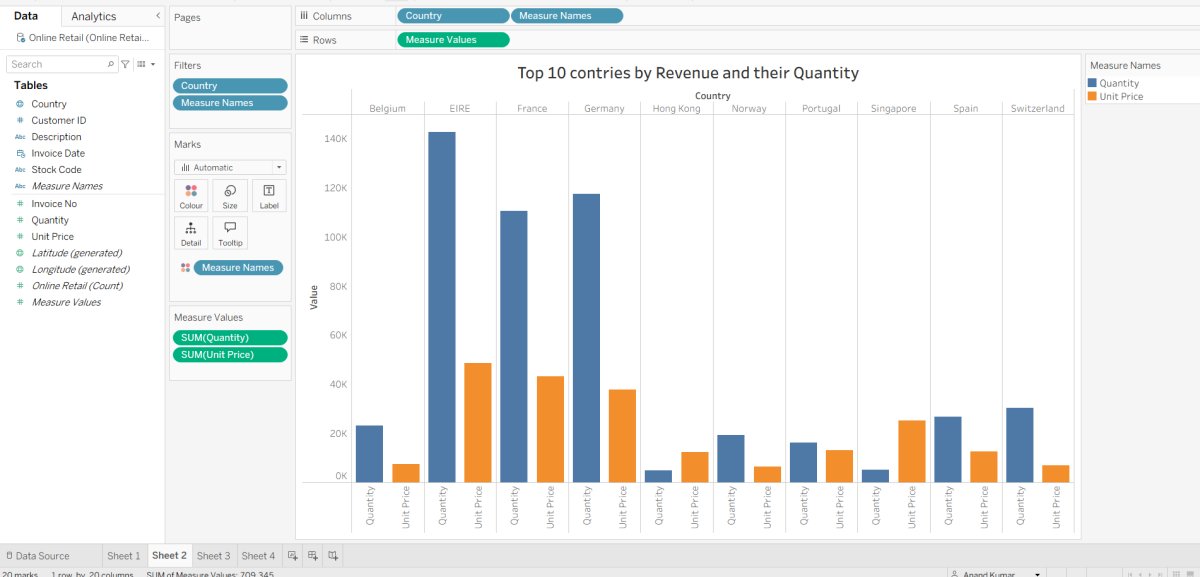This screenshot has width=1200, height=577.
Task: Open the Colour marks card
Action: pyautogui.click(x=191, y=196)
